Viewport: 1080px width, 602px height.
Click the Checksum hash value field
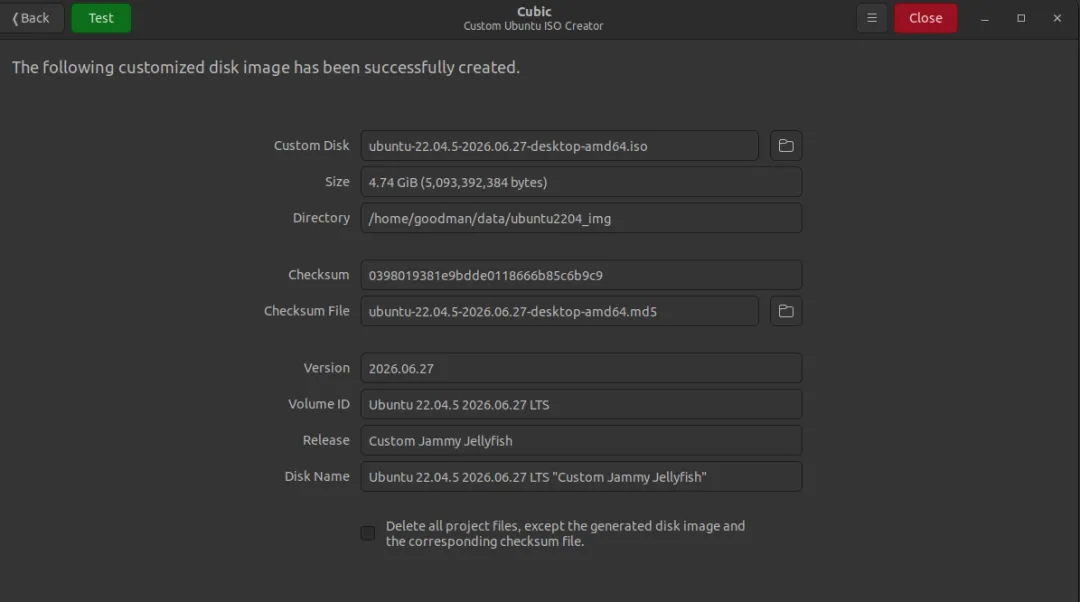(x=581, y=275)
